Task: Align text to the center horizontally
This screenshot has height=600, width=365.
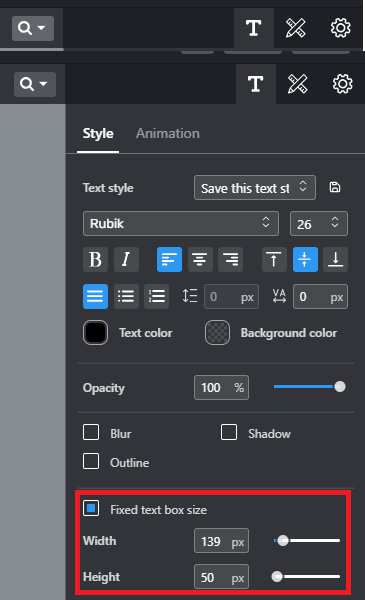Action: tap(200, 259)
